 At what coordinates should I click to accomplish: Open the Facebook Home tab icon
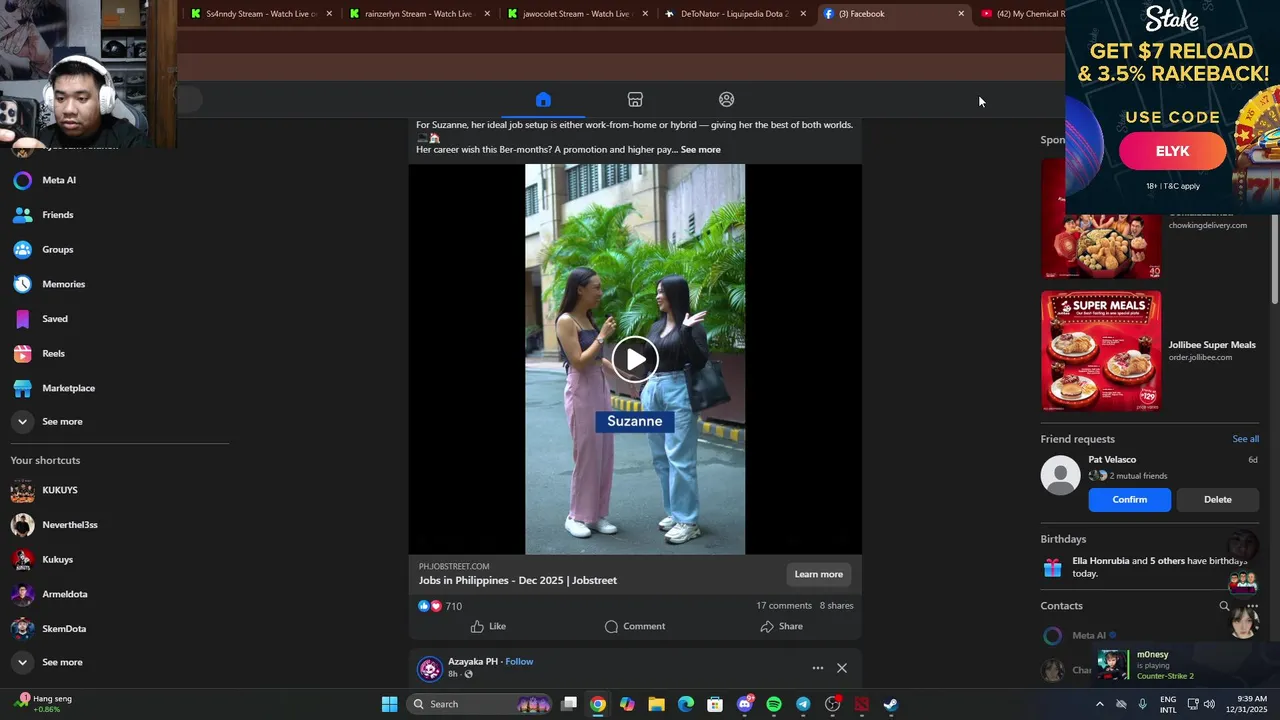pyautogui.click(x=543, y=99)
